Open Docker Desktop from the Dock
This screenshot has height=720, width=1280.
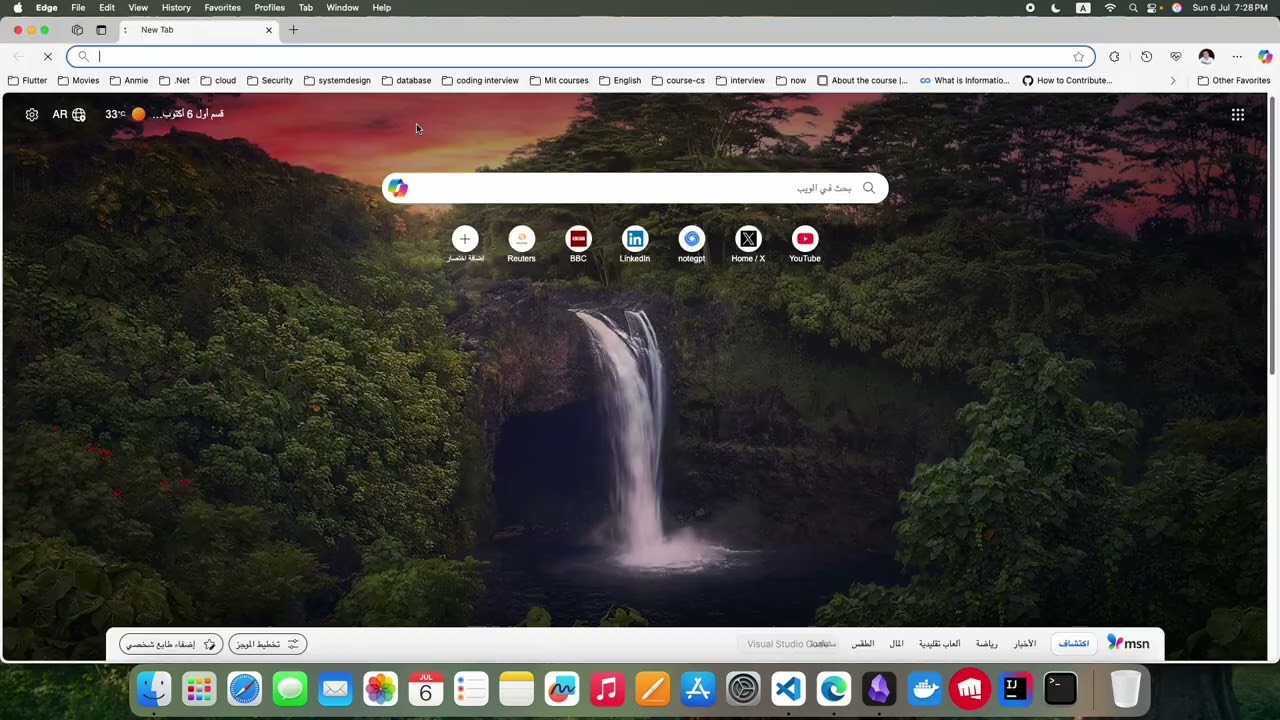[924, 689]
